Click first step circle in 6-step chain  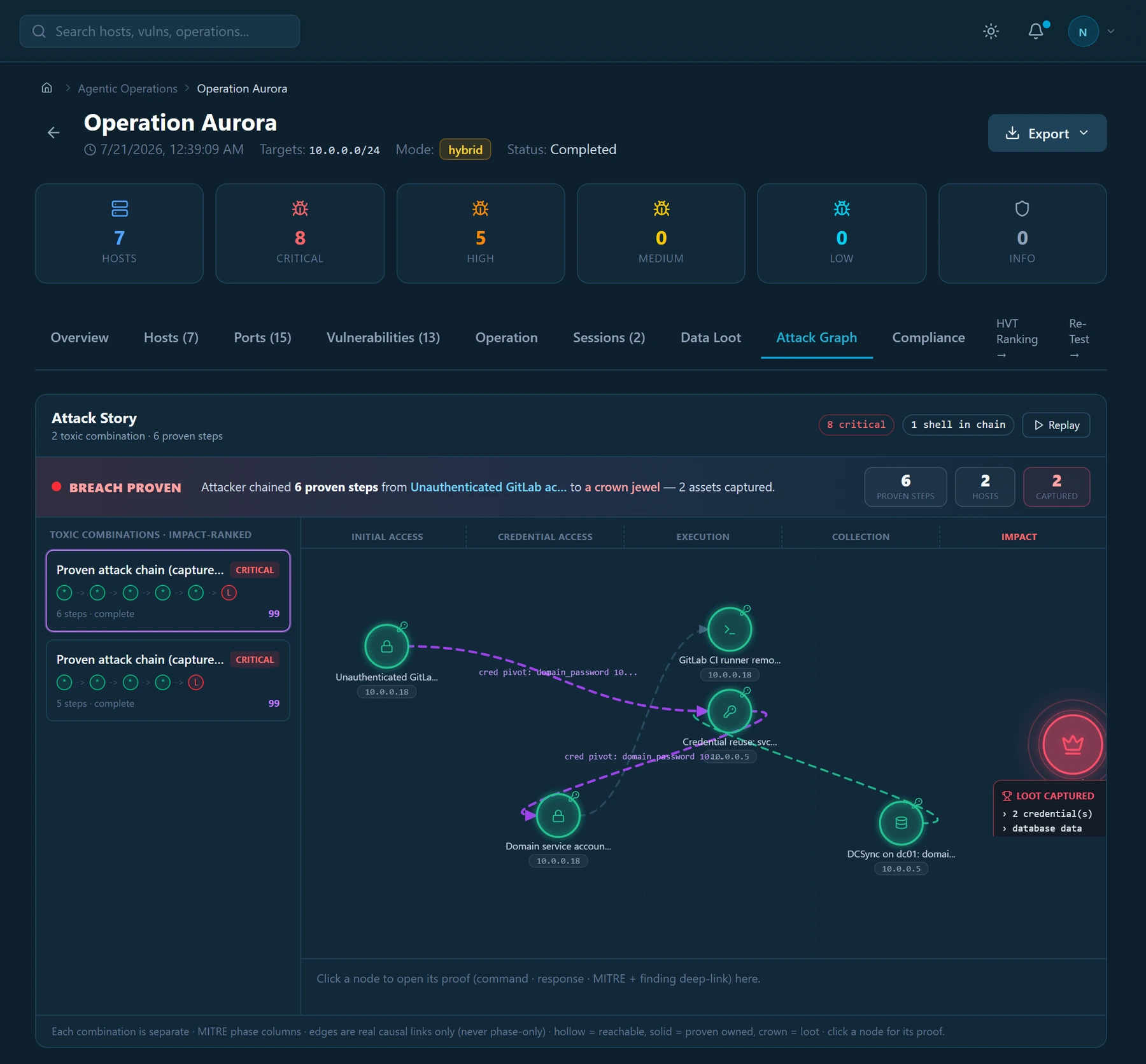click(x=64, y=593)
